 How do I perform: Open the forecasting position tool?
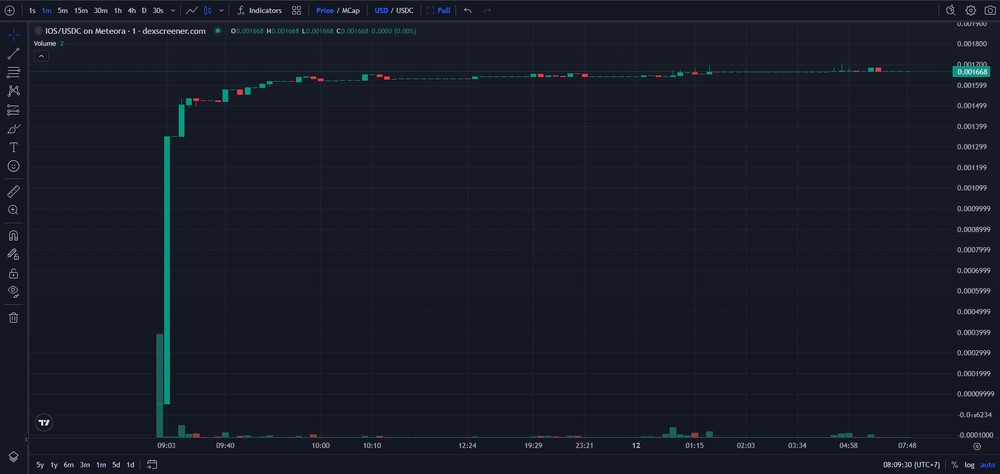point(13,110)
